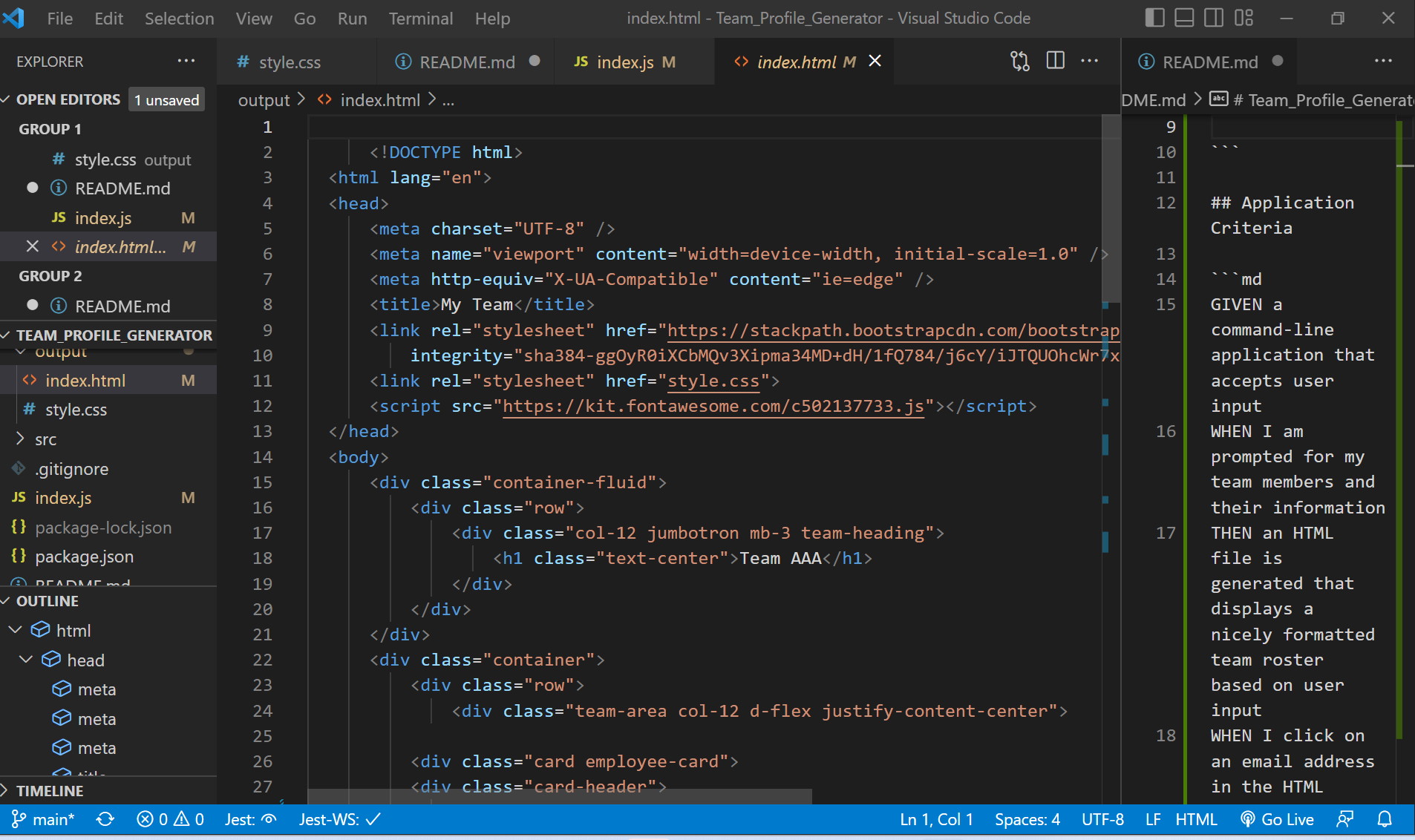Screen dimensions: 1415x840
Task: Open editor group one more actions
Action: [x=1089, y=61]
